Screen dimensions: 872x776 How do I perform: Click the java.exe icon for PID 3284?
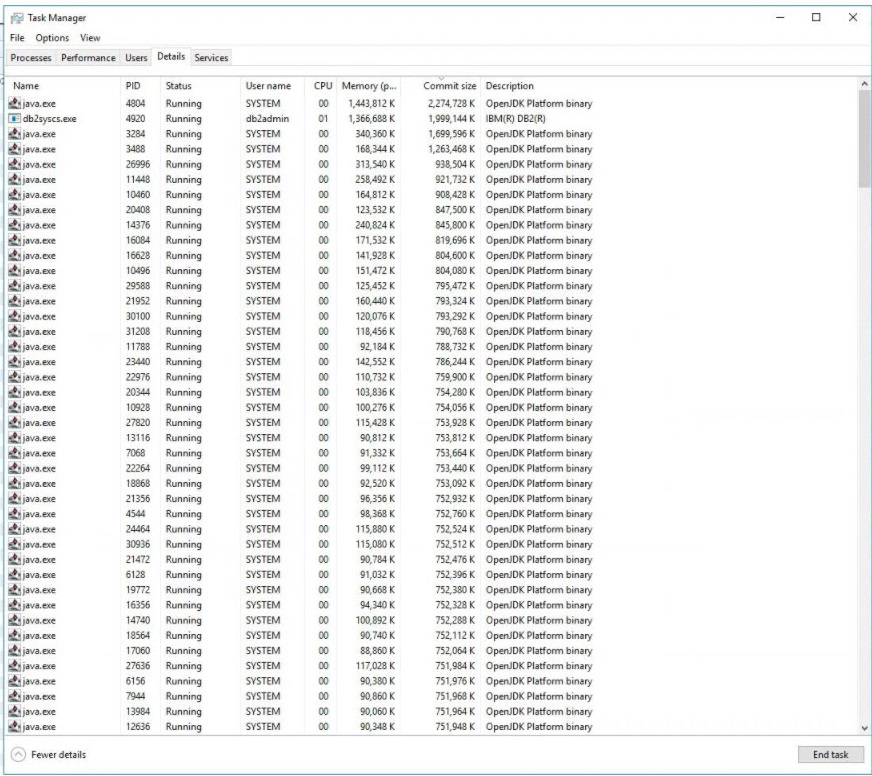(x=14, y=134)
